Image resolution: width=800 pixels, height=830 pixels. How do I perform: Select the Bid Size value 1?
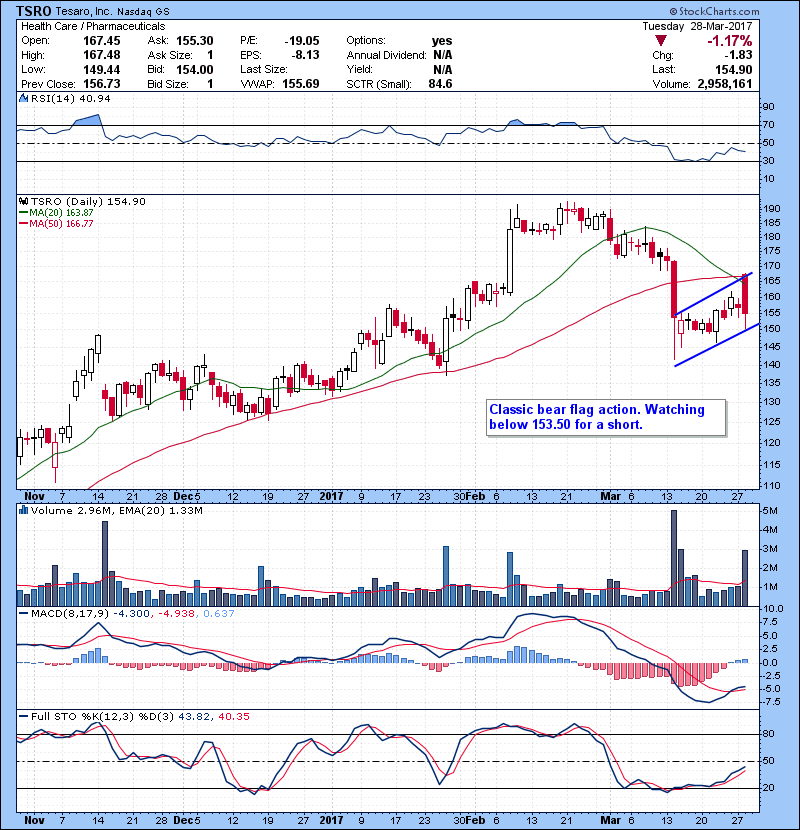pyautogui.click(x=210, y=84)
